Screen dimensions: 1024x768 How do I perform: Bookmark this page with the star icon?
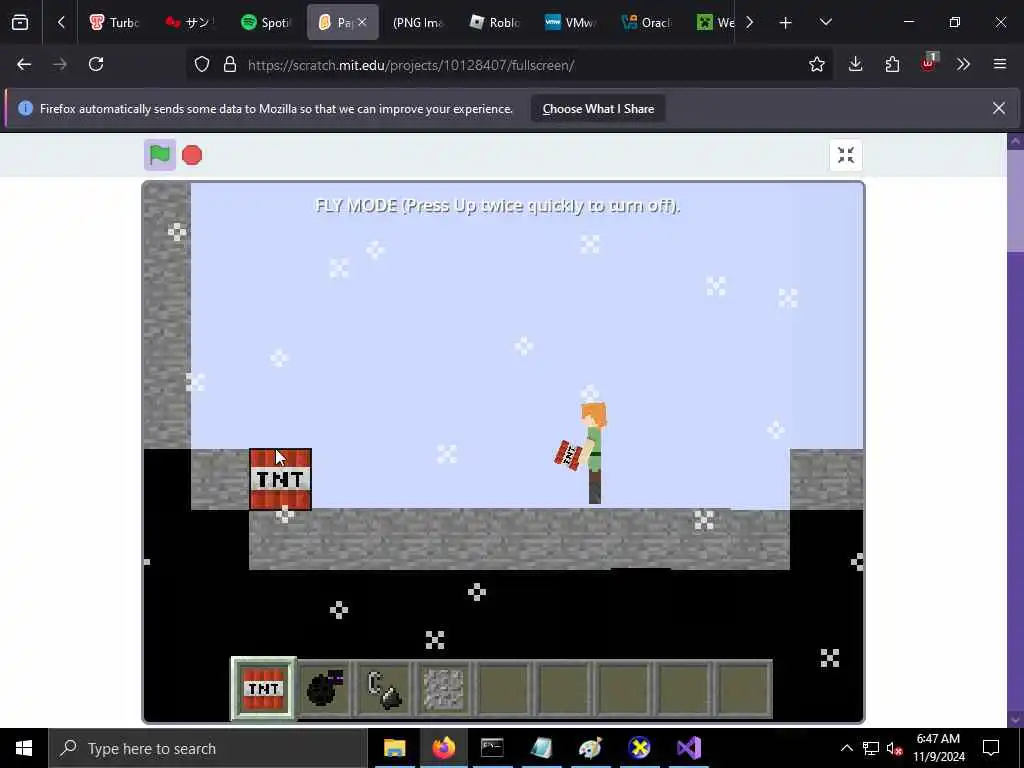pyautogui.click(x=816, y=64)
